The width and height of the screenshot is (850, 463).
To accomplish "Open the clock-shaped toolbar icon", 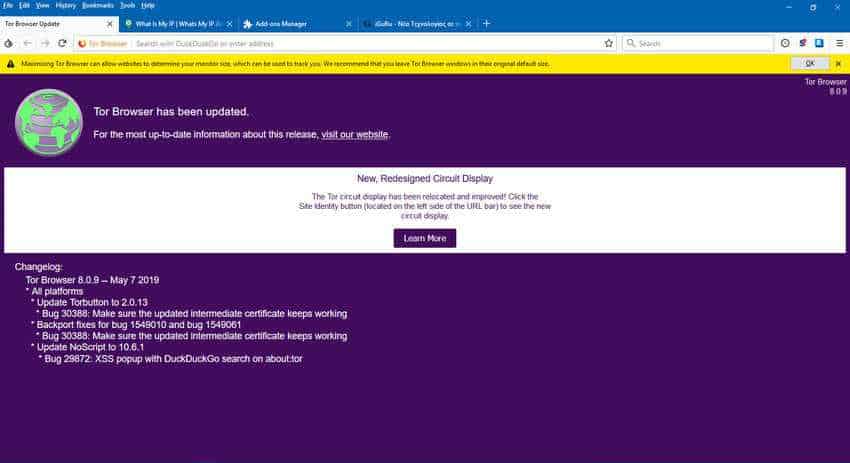I will pos(785,43).
